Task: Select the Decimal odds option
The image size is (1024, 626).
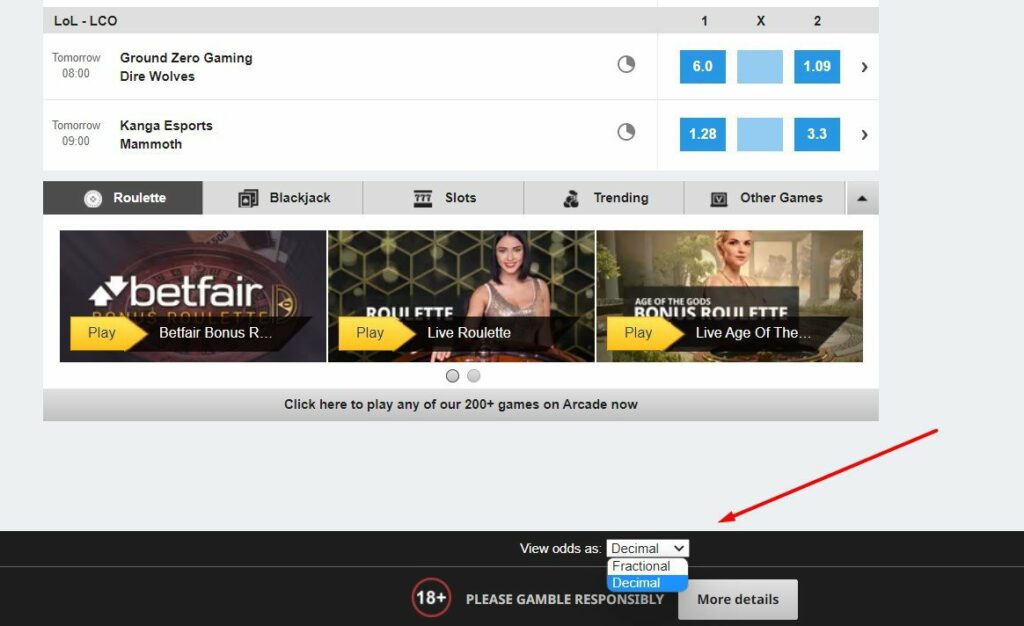Action: click(636, 582)
